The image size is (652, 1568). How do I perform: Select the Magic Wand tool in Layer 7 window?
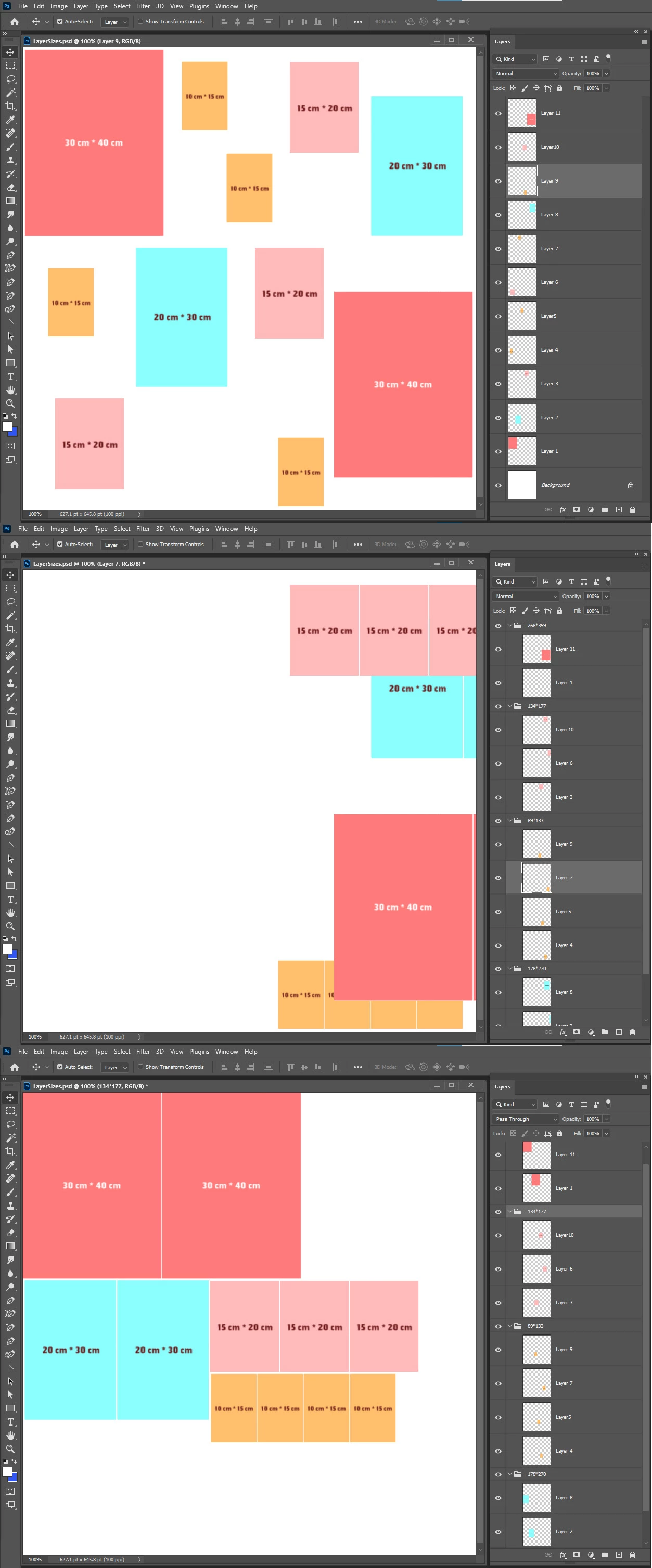[10, 615]
